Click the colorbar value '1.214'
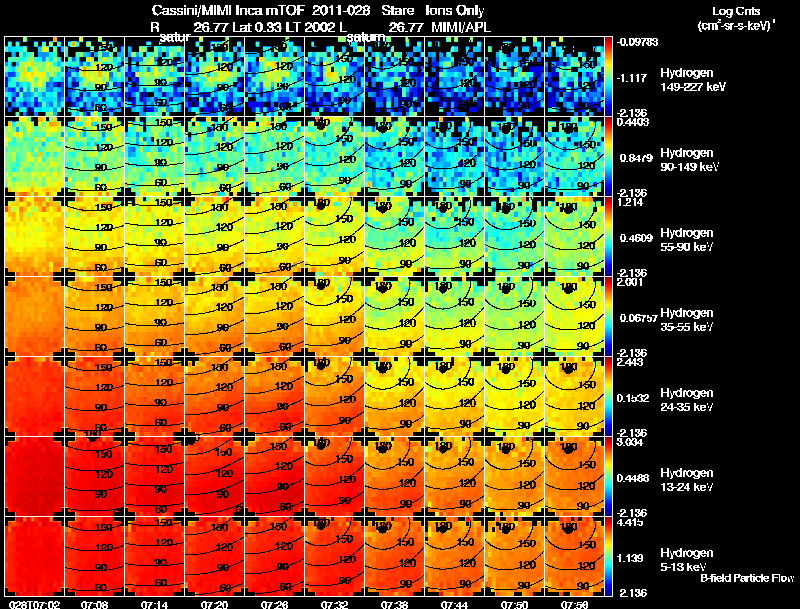 click(x=630, y=202)
